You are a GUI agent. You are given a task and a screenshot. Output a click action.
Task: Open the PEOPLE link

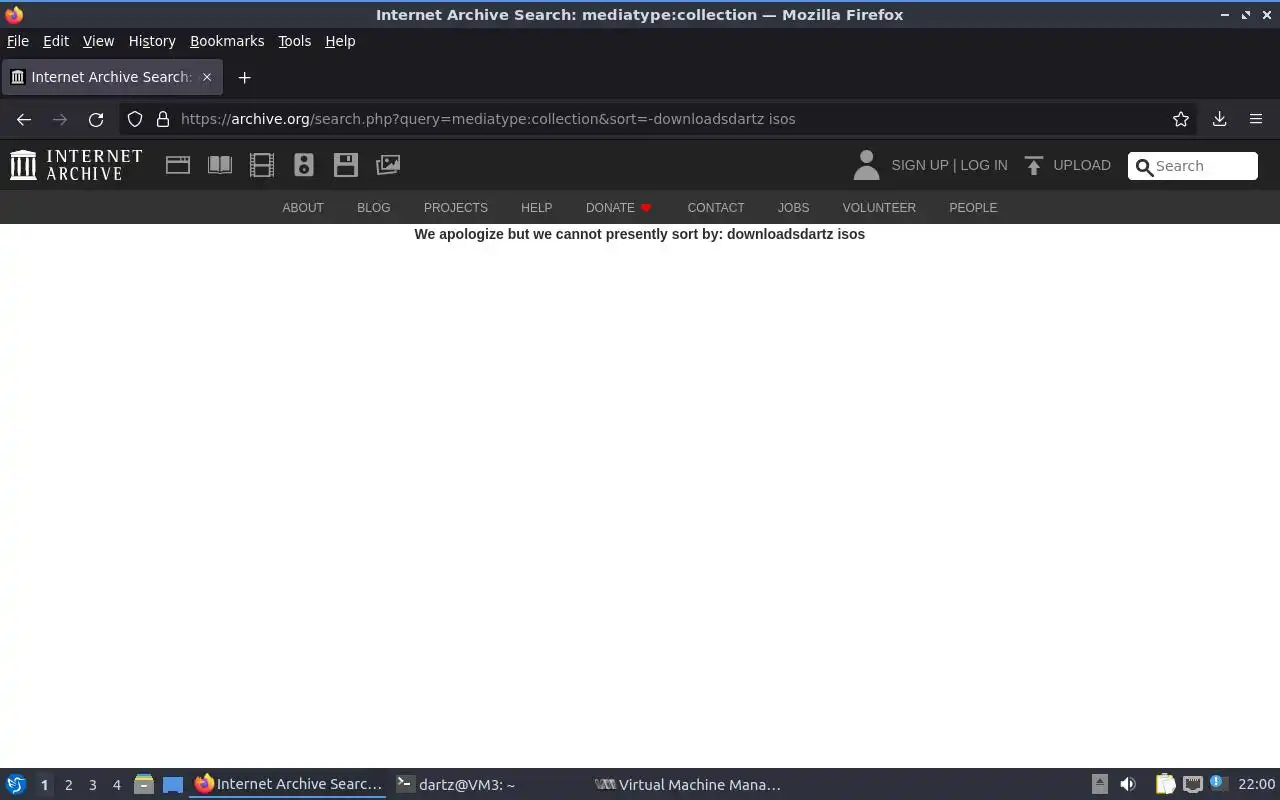tap(973, 208)
